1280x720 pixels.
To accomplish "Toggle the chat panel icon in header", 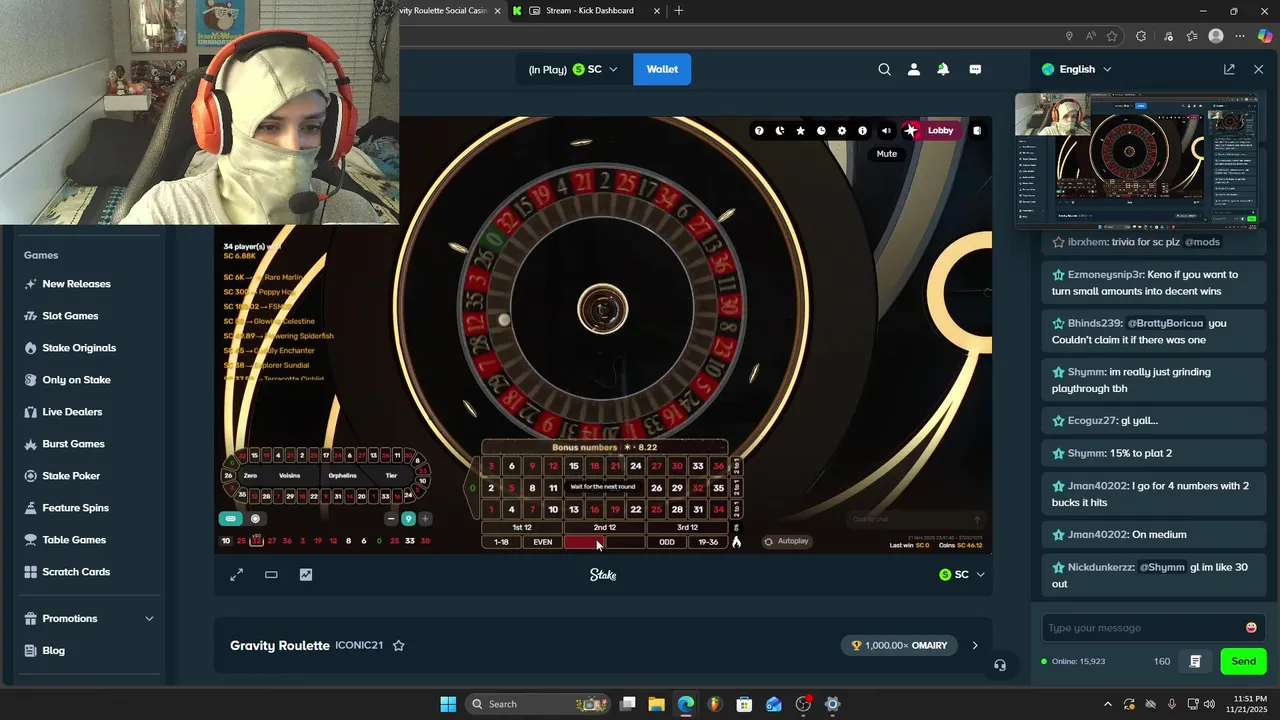I will [975, 69].
